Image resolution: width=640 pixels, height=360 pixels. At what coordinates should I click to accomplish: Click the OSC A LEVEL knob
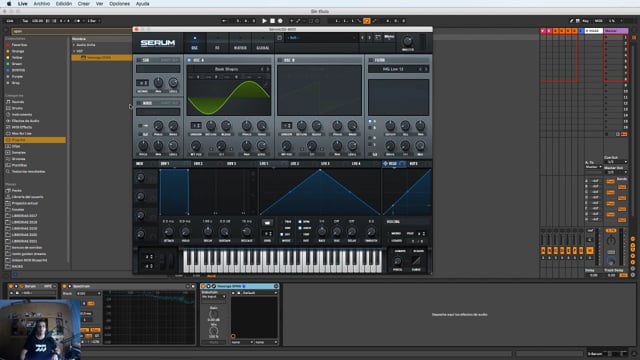262,146
